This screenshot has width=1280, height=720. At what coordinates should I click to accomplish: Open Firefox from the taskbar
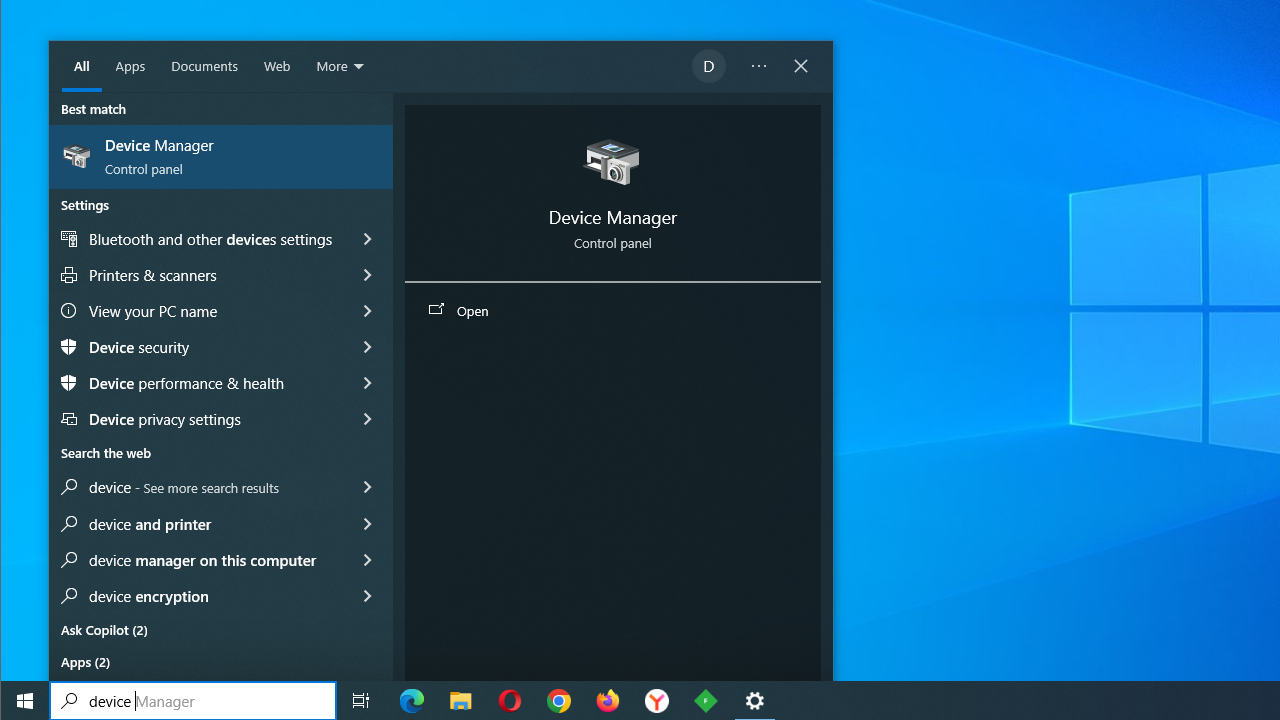click(x=608, y=701)
